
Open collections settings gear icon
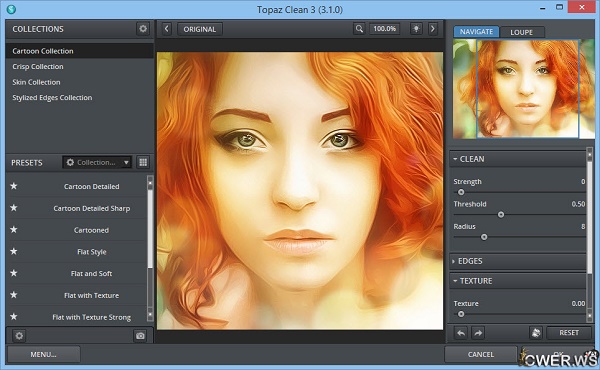143,29
